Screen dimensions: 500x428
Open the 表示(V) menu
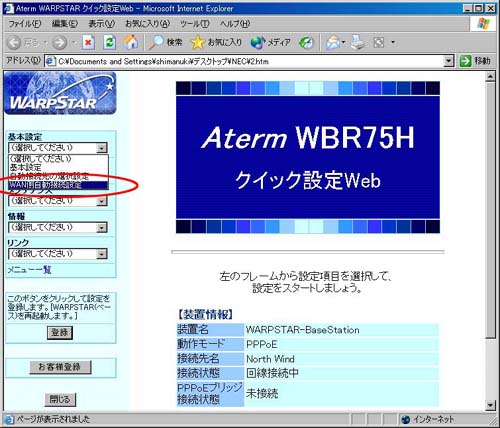(x=101, y=24)
